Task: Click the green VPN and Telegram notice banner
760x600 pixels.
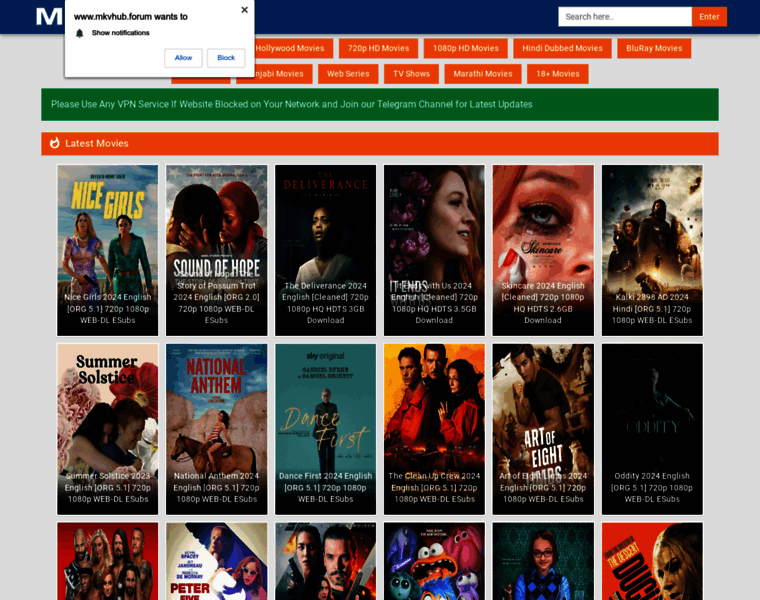Action: pyautogui.click(x=380, y=104)
